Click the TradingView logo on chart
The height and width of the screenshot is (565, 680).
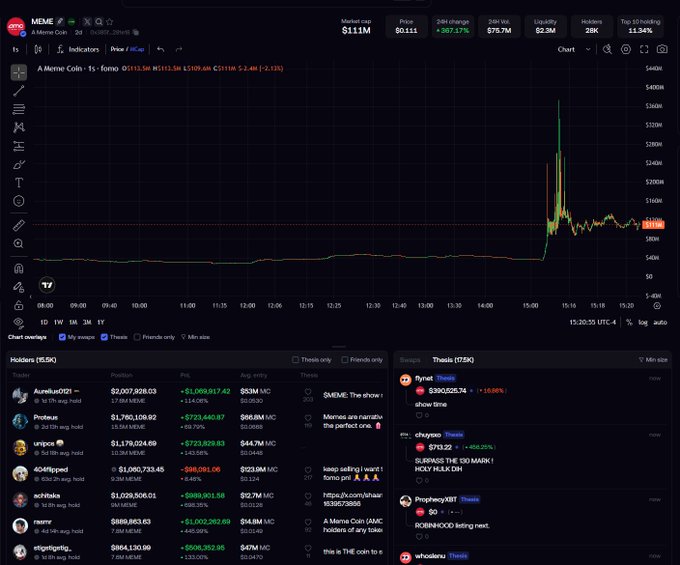coord(47,285)
